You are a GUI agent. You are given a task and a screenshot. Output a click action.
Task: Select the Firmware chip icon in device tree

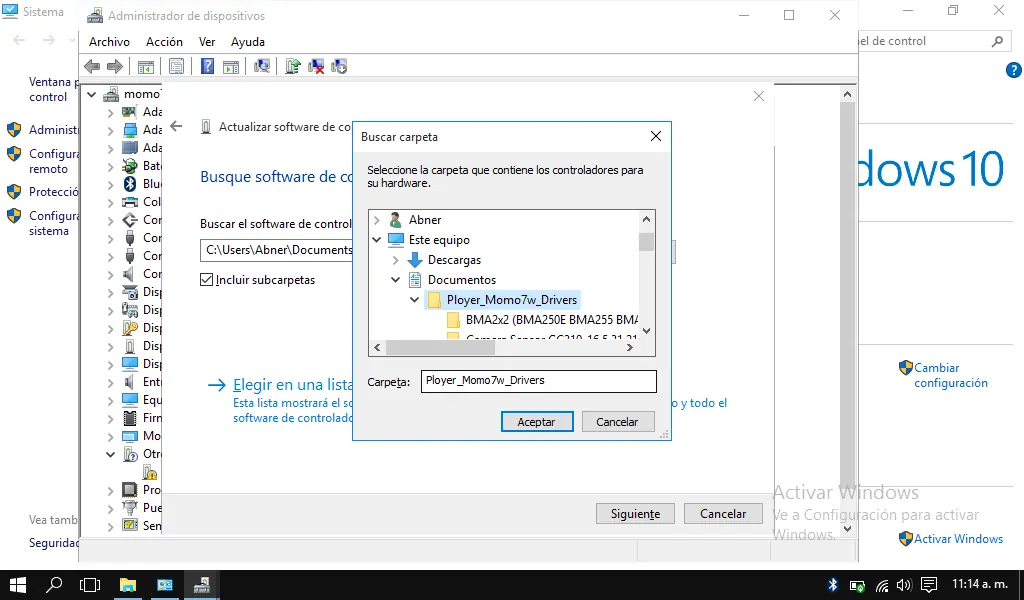click(x=130, y=417)
